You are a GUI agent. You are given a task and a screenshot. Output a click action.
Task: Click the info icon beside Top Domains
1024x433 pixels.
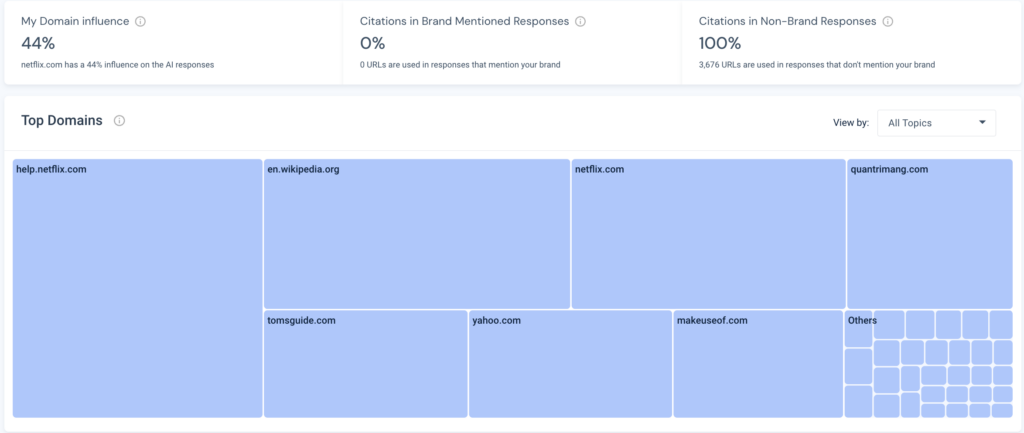(119, 121)
